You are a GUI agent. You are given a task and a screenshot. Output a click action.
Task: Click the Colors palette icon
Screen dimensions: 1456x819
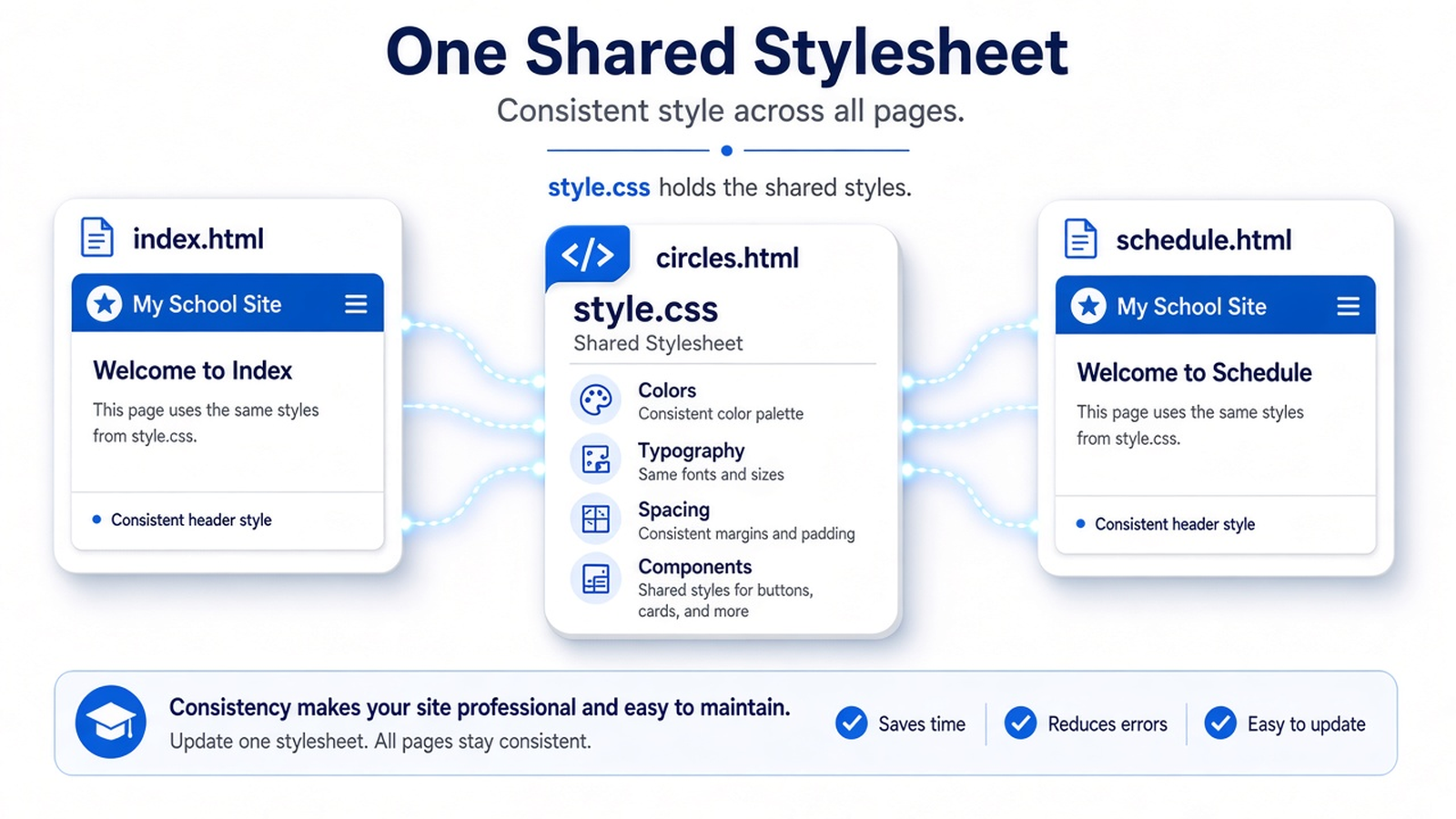[596, 399]
